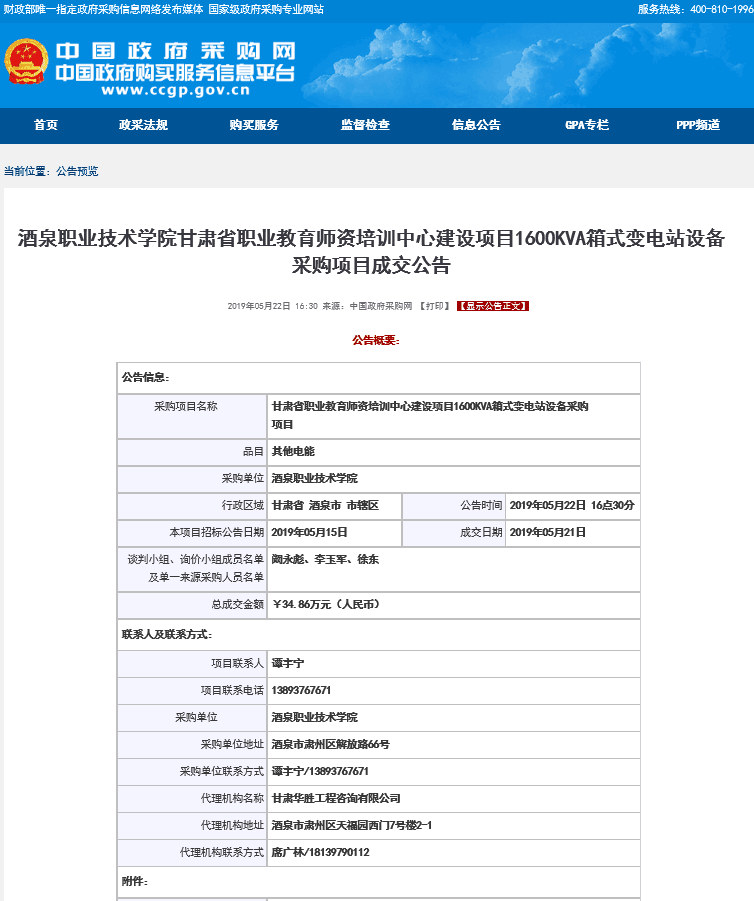Click the 中国政府采购网 title banner
The width and height of the screenshot is (754, 901).
click(x=175, y=52)
